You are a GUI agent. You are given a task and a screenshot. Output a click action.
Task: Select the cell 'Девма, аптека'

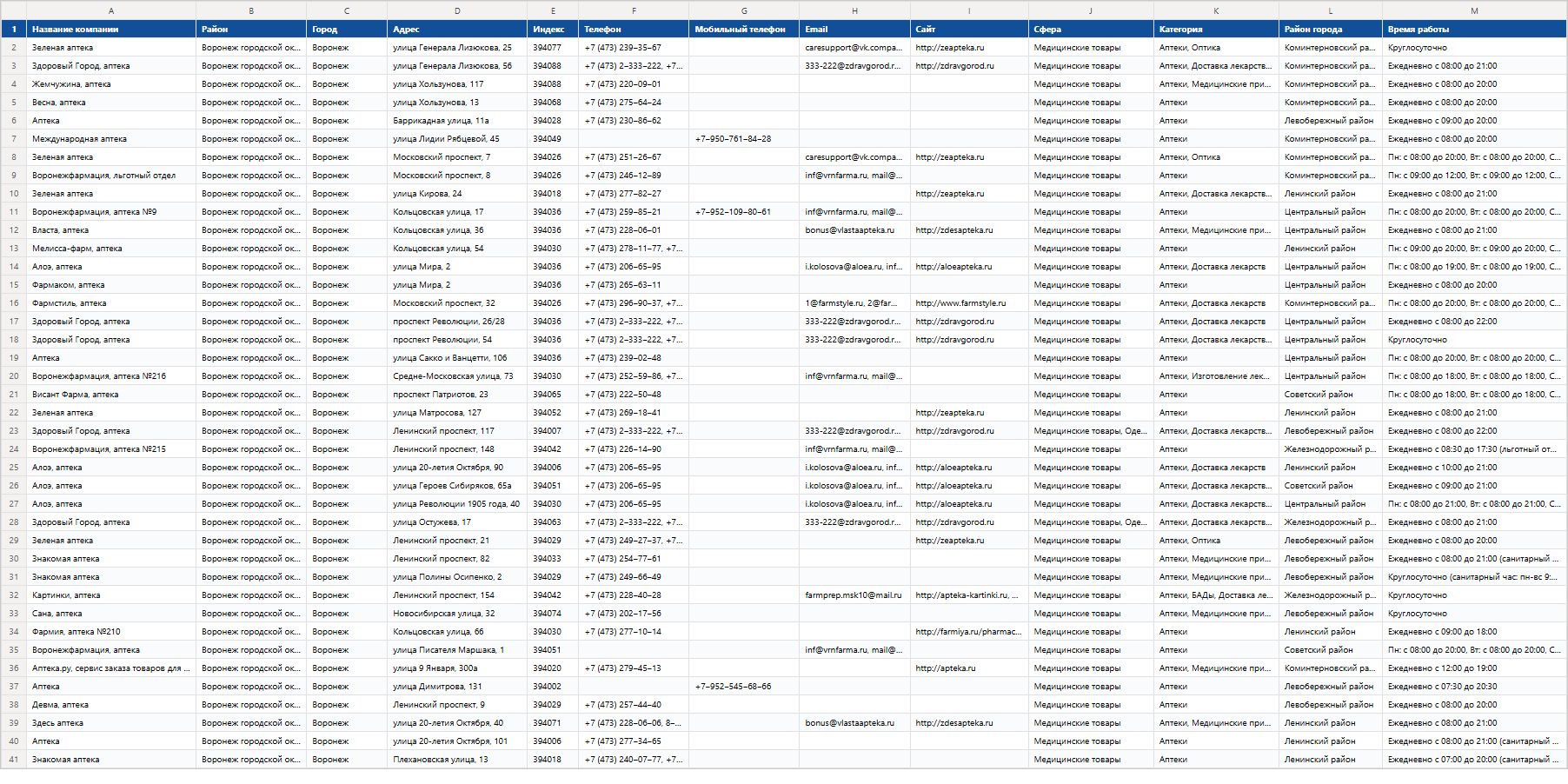111,705
